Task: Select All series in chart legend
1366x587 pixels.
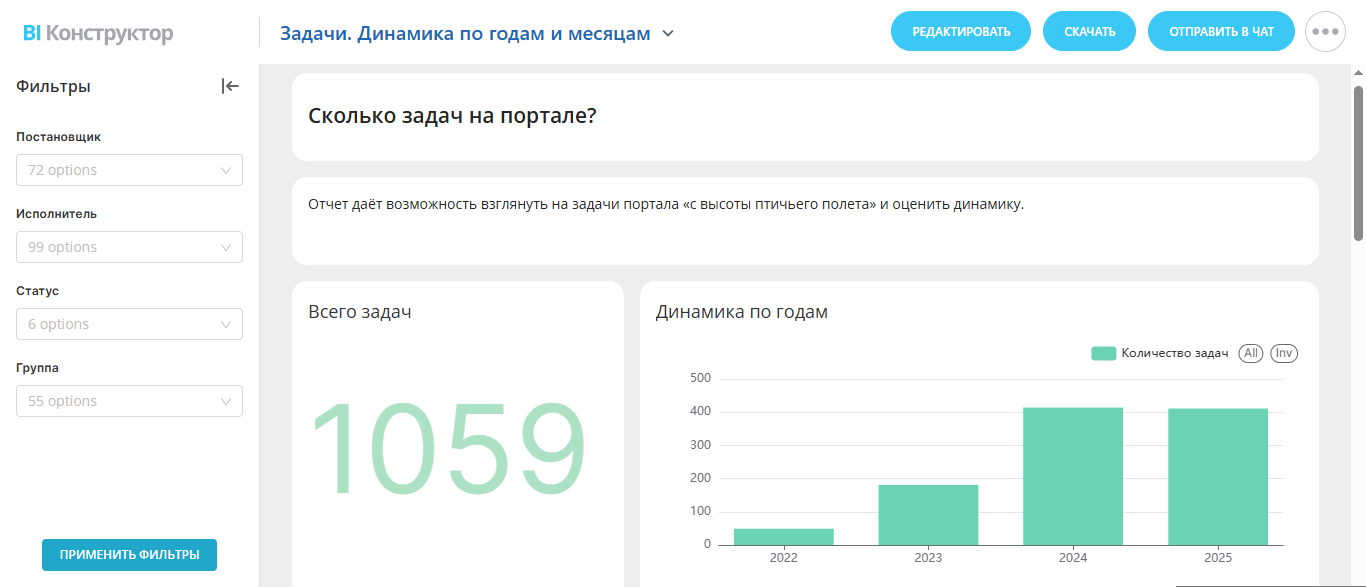Action: pos(1250,353)
